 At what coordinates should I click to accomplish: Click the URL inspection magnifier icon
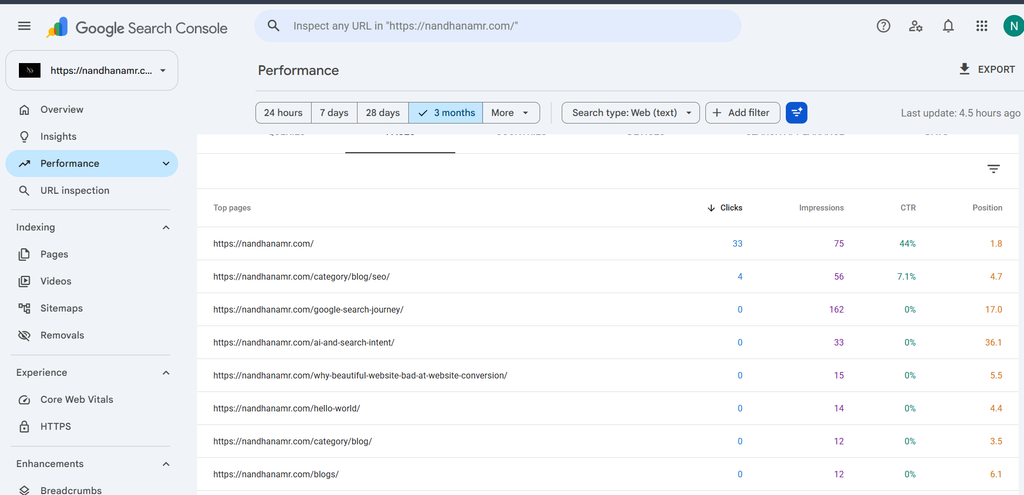click(24, 191)
